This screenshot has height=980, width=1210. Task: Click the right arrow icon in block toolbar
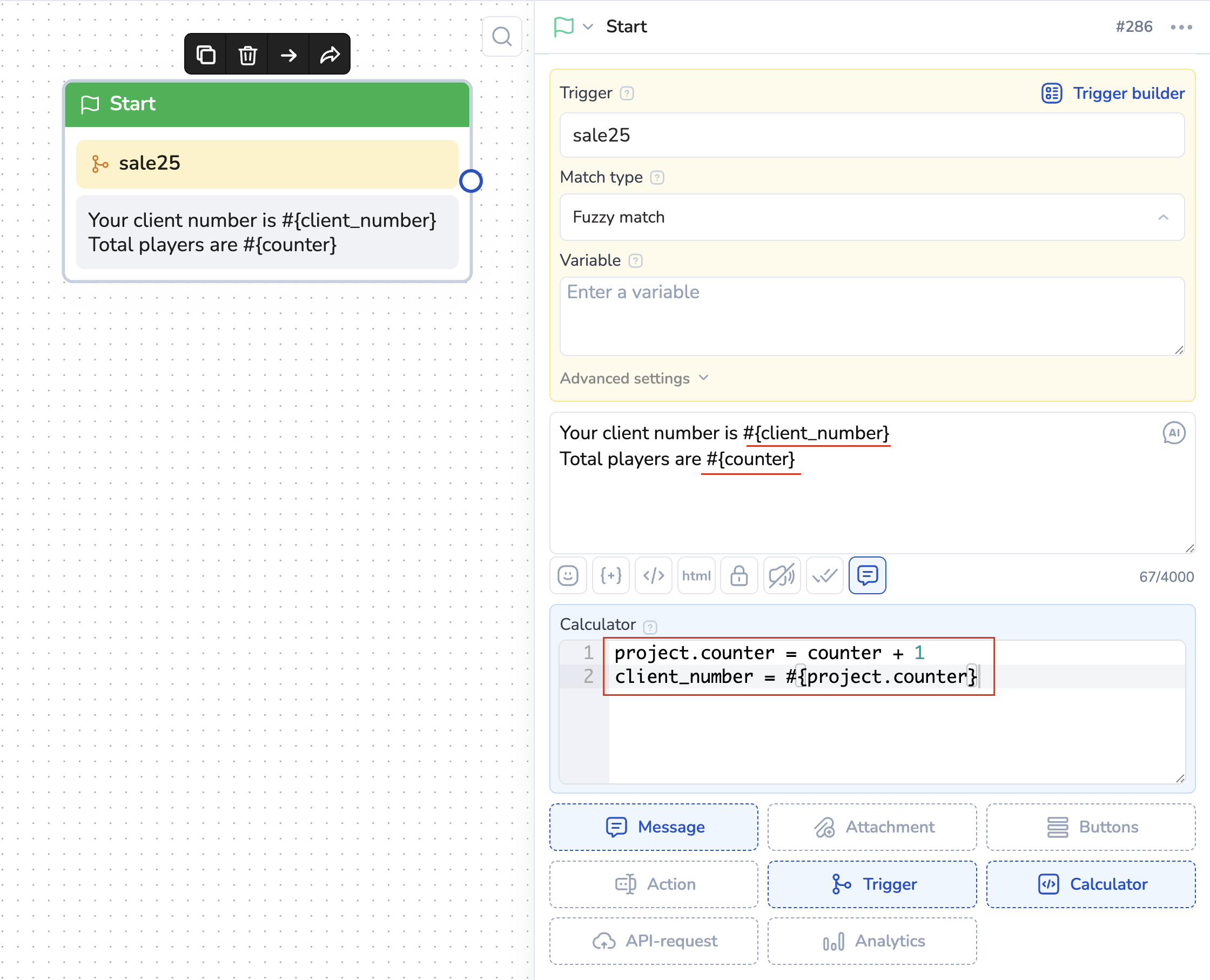pos(289,55)
